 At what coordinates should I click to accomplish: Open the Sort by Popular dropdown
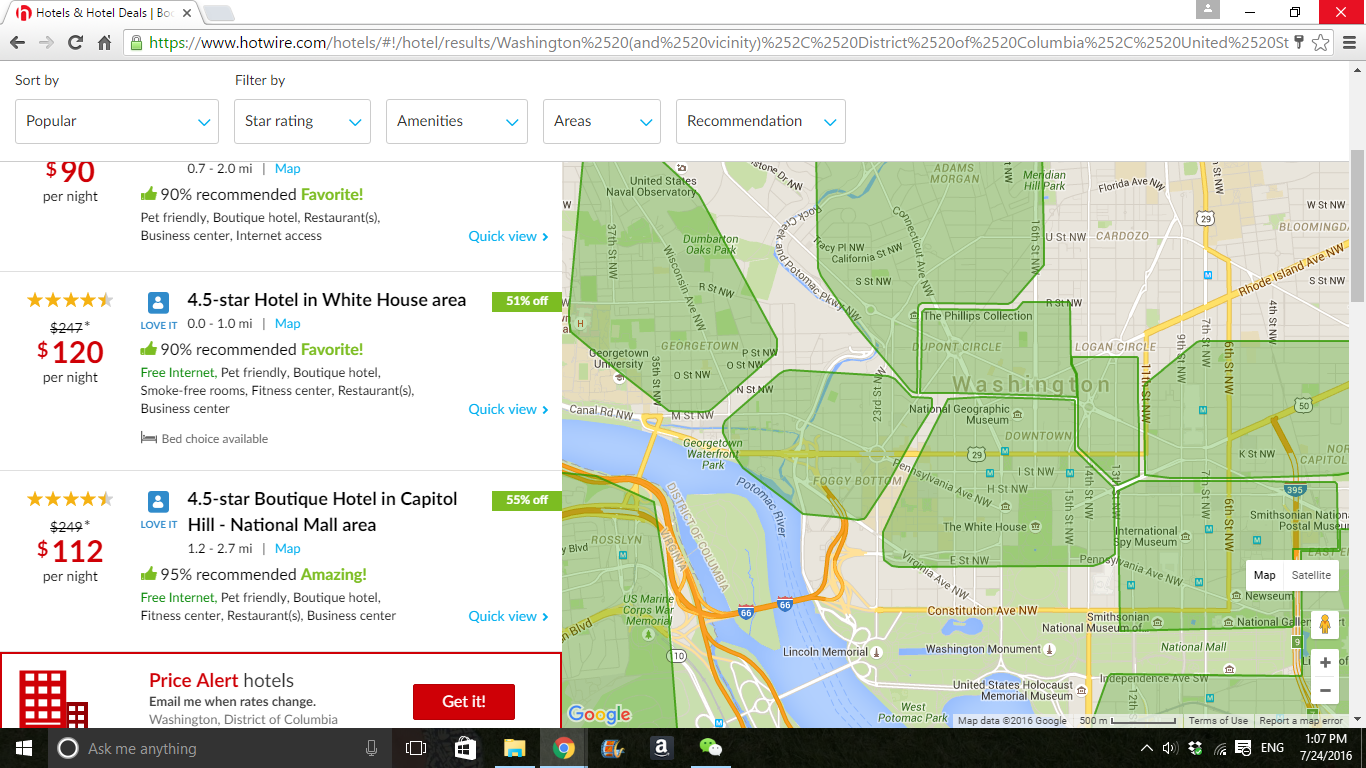coord(117,121)
